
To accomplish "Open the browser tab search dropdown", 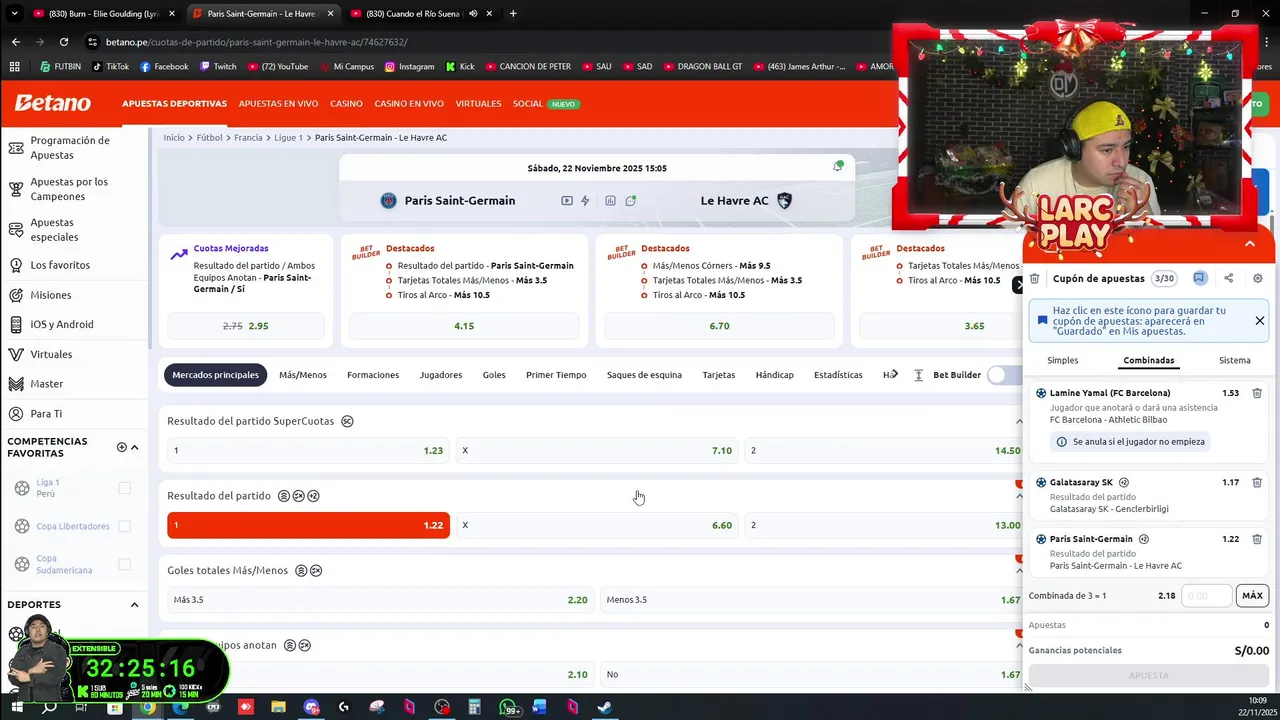I will 14,13.
